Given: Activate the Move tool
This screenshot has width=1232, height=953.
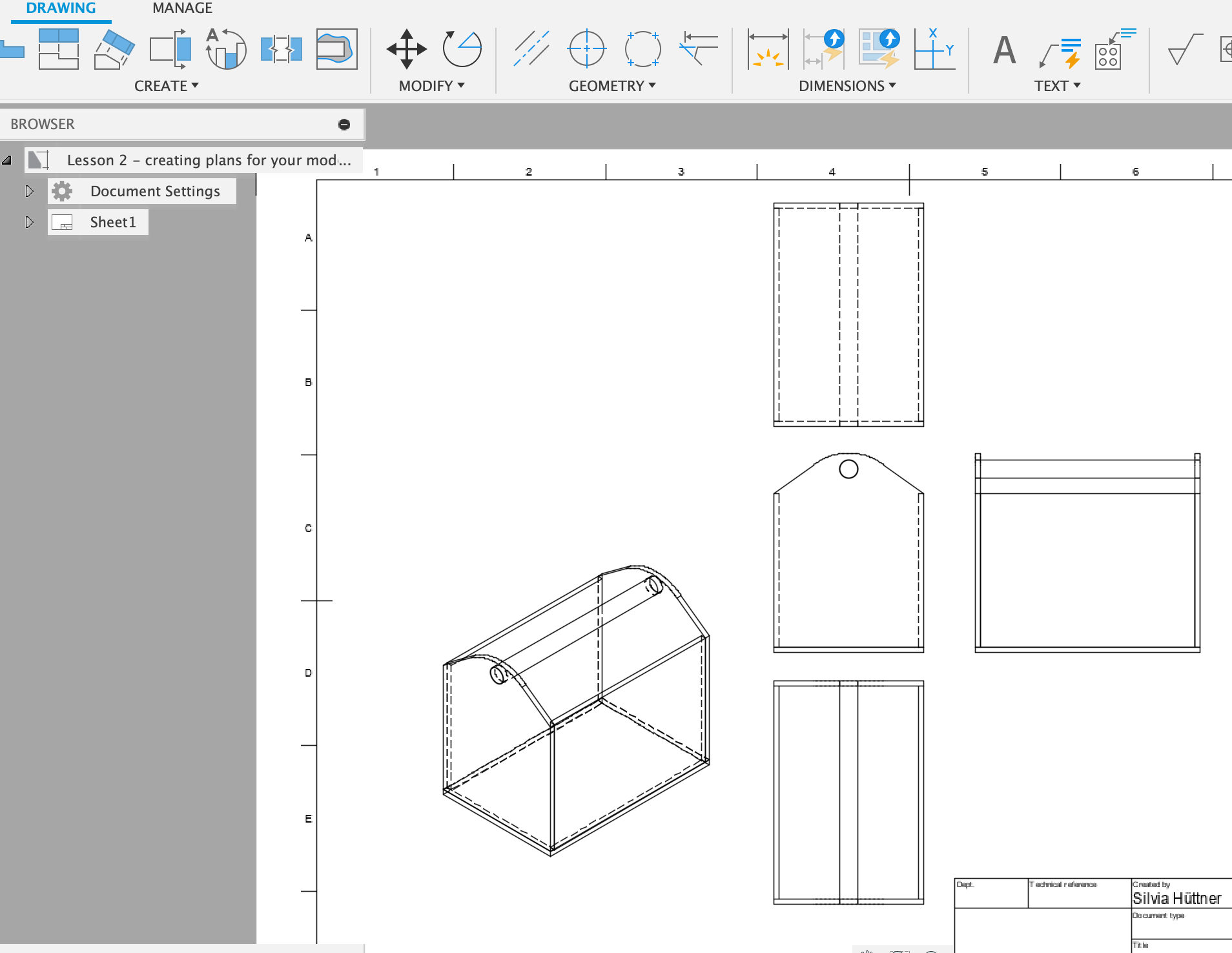Looking at the screenshot, I should point(406,49).
